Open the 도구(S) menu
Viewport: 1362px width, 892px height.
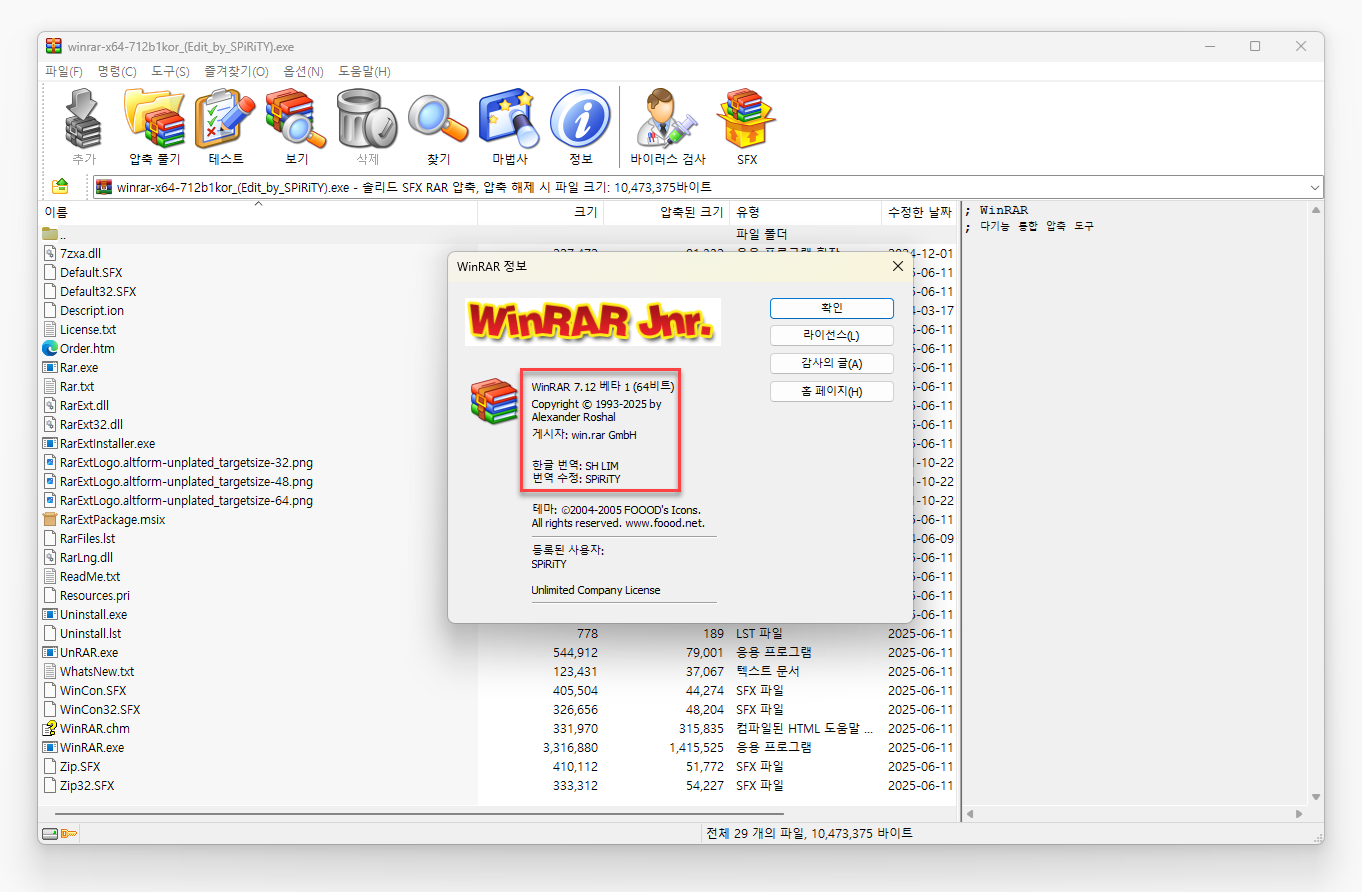[170, 71]
